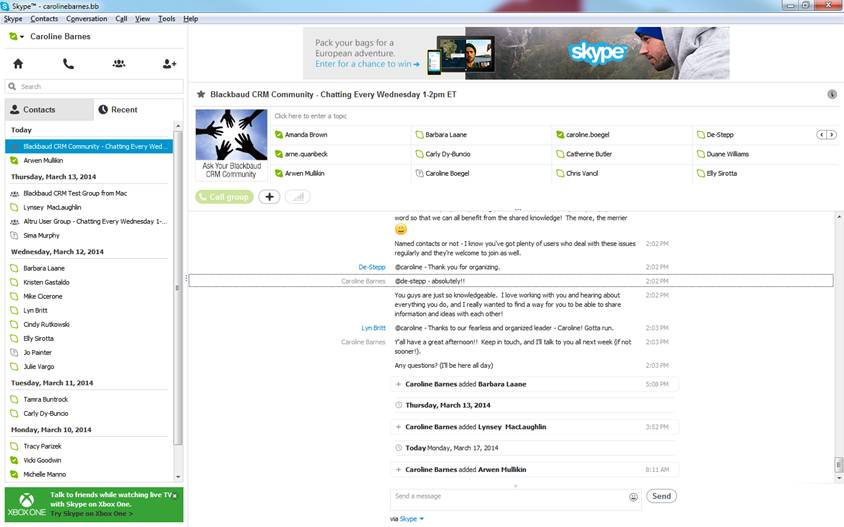Switch to the Contacts tab
This screenshot has height=527, width=844.
49,109
